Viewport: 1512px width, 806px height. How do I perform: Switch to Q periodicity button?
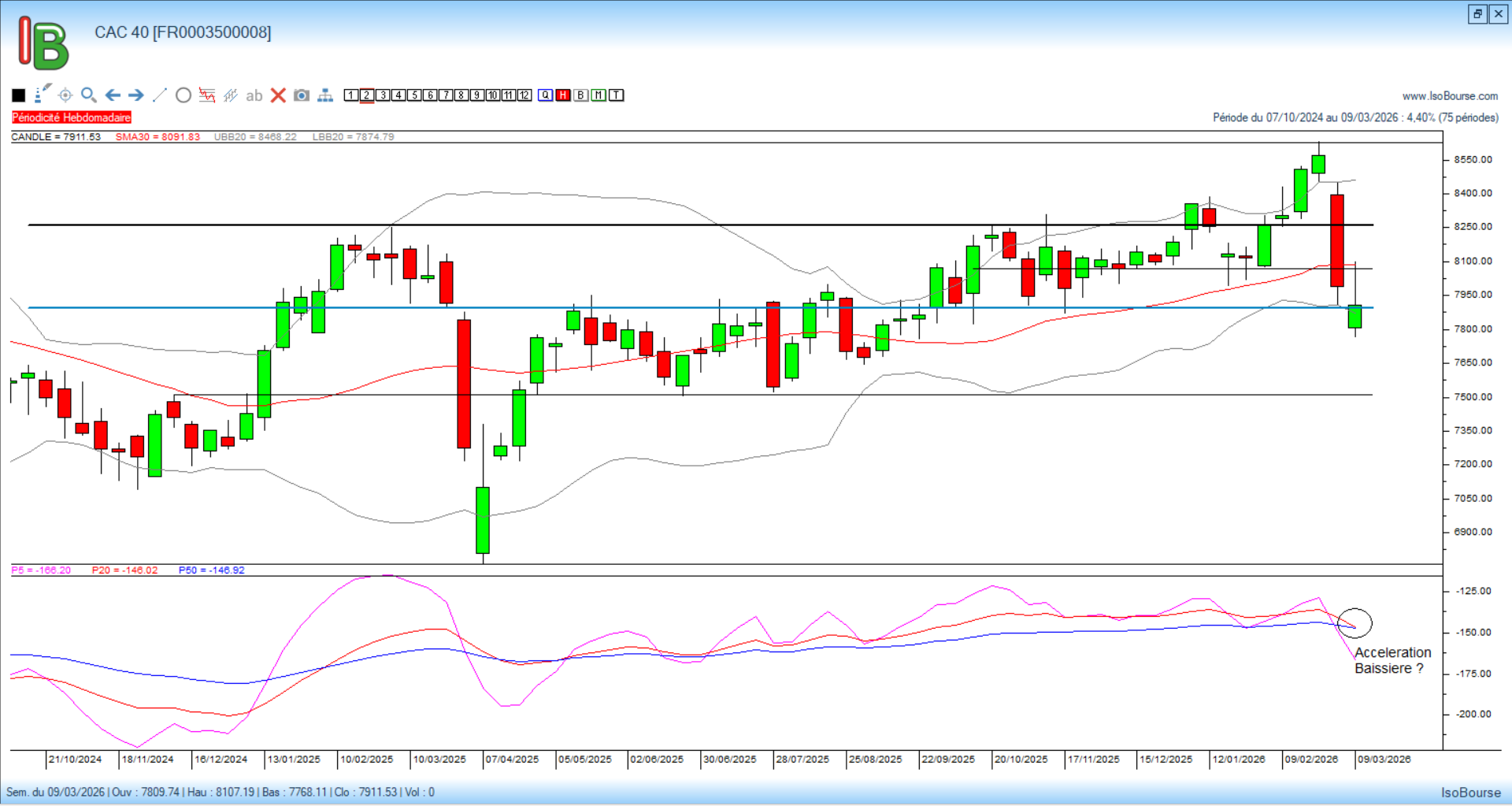point(546,95)
